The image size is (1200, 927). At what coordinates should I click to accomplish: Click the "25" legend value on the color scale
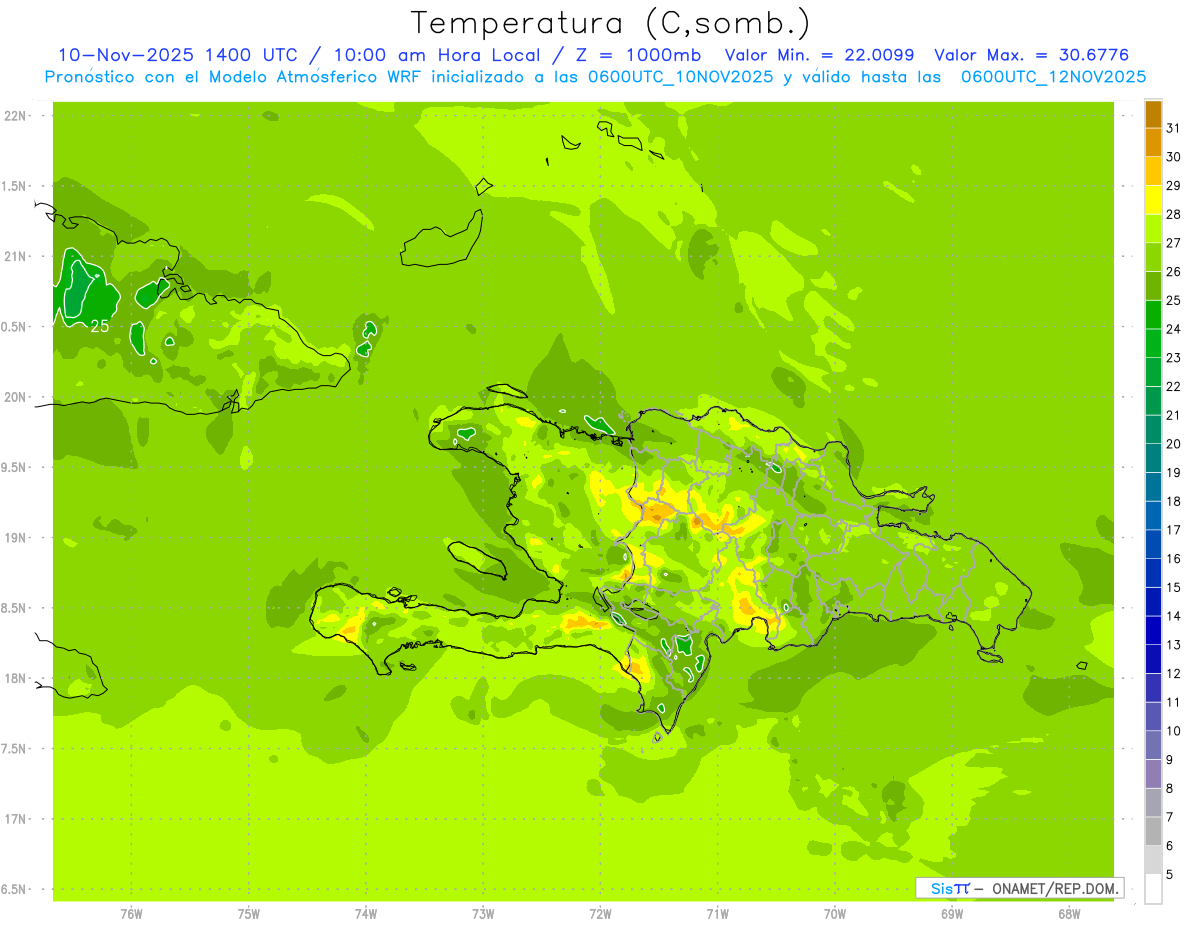pos(1173,300)
